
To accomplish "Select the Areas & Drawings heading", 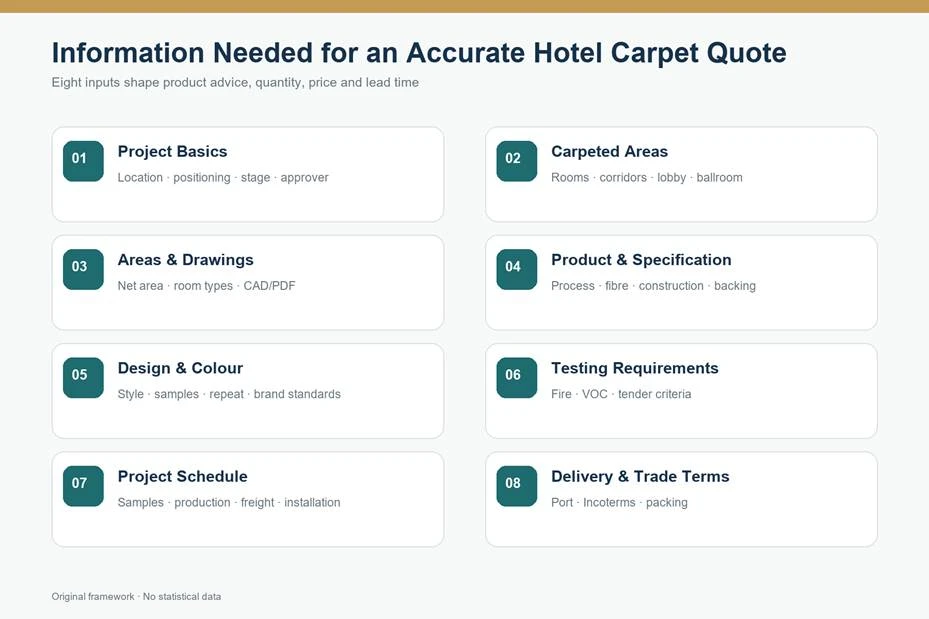I will [x=185, y=260].
